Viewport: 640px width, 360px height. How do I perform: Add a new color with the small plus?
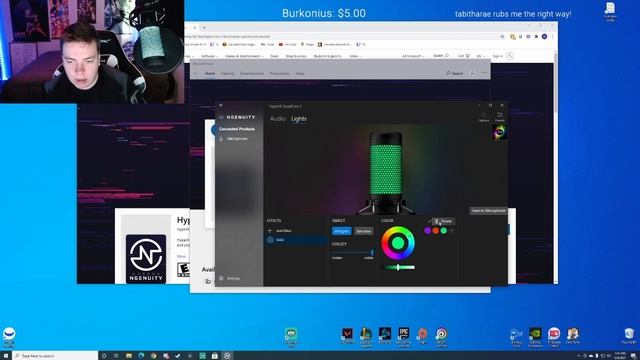pyautogui.click(x=451, y=231)
